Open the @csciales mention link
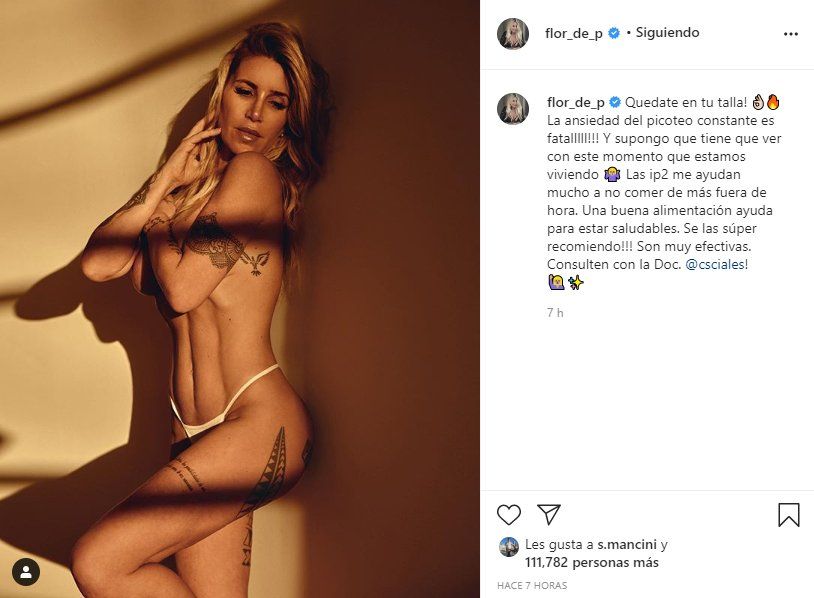The width and height of the screenshot is (814, 598). coord(715,264)
